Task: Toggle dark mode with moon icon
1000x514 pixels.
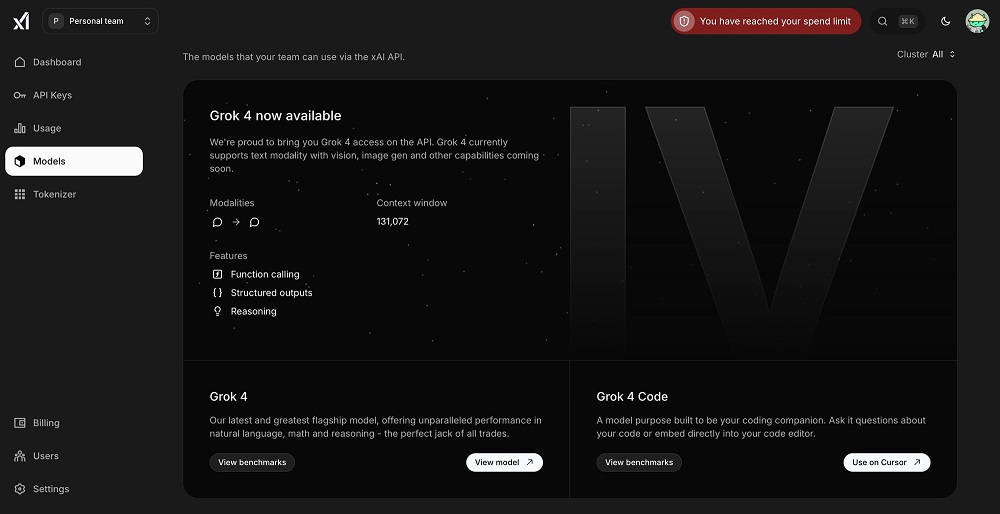Action: 946,21
